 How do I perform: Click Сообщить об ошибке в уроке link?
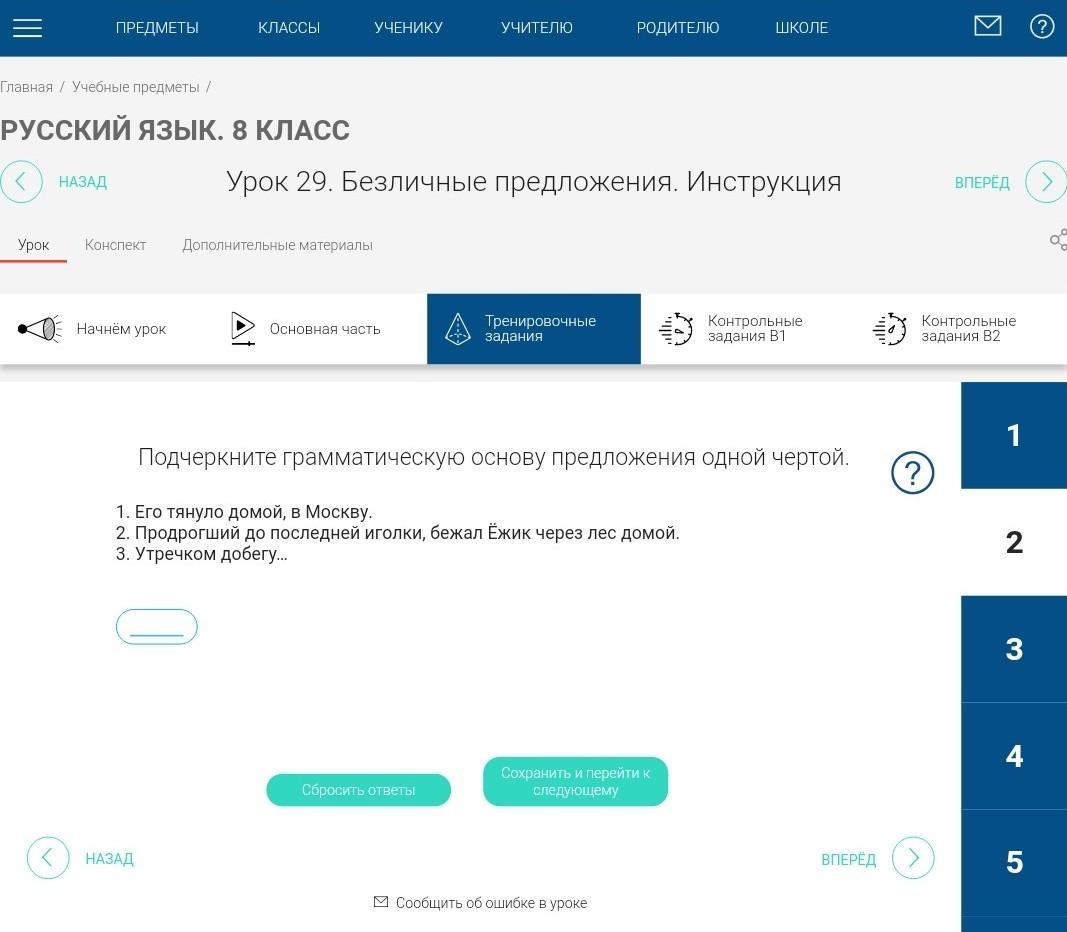click(x=480, y=903)
